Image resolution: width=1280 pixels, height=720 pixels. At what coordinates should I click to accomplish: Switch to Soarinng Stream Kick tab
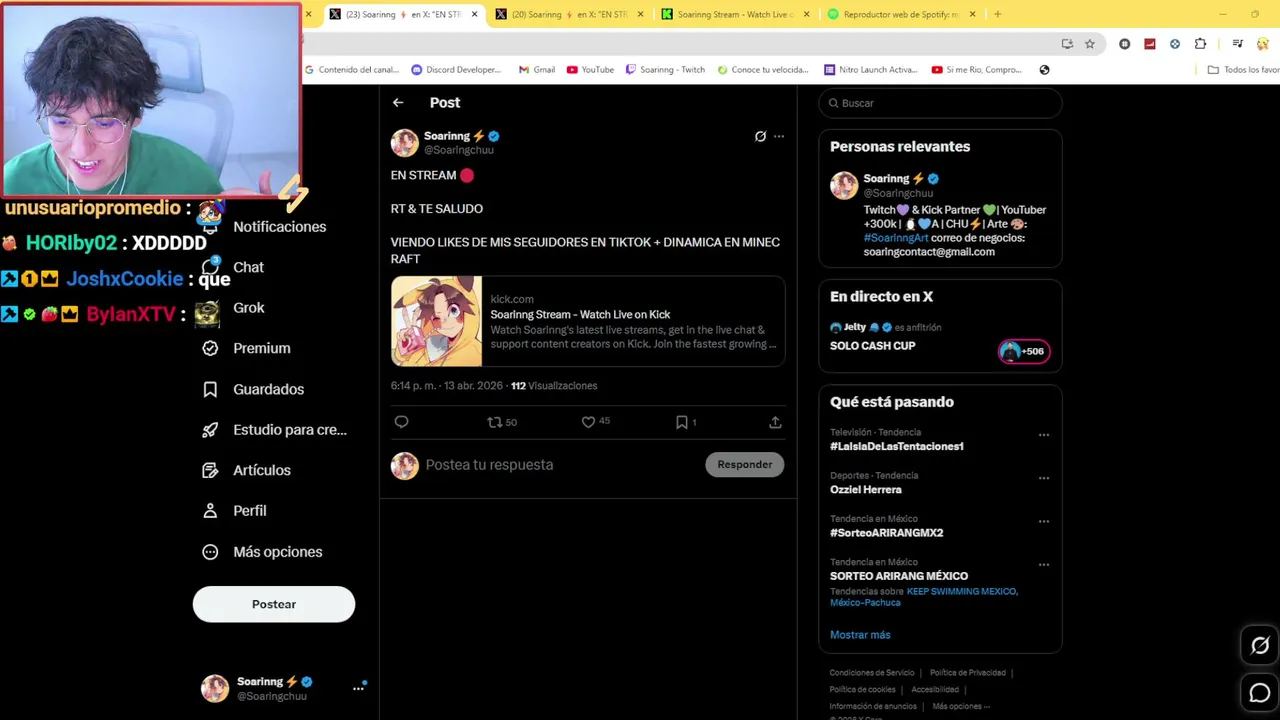pyautogui.click(x=736, y=14)
